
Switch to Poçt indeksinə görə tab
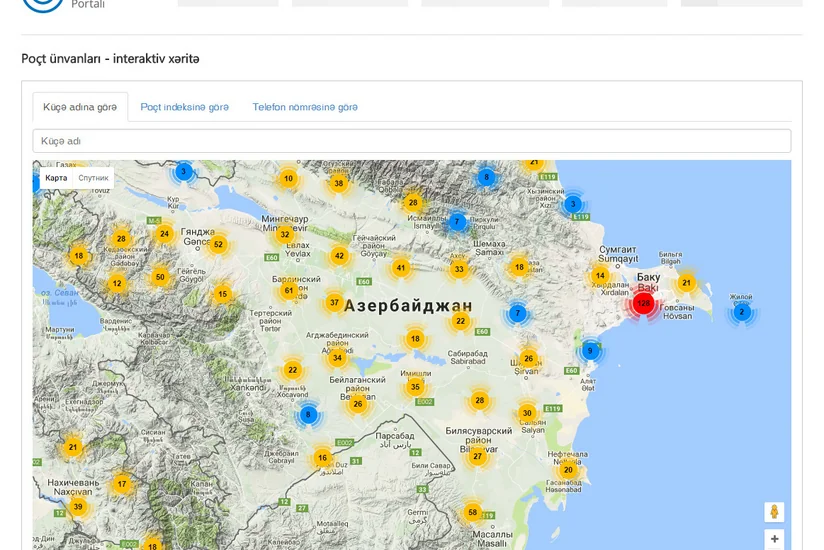[184, 107]
